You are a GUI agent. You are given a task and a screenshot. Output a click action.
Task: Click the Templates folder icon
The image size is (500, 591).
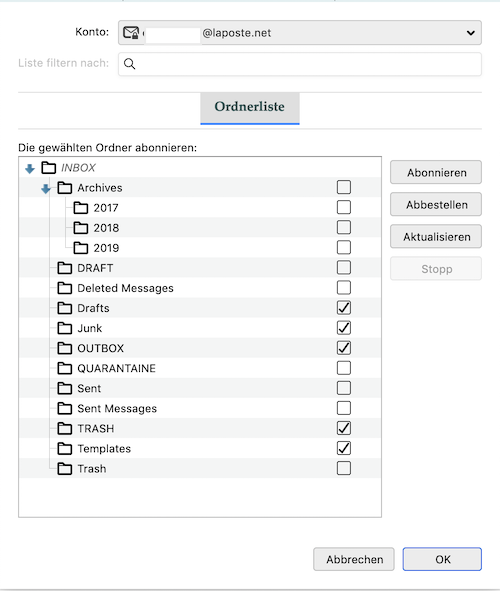(x=65, y=448)
